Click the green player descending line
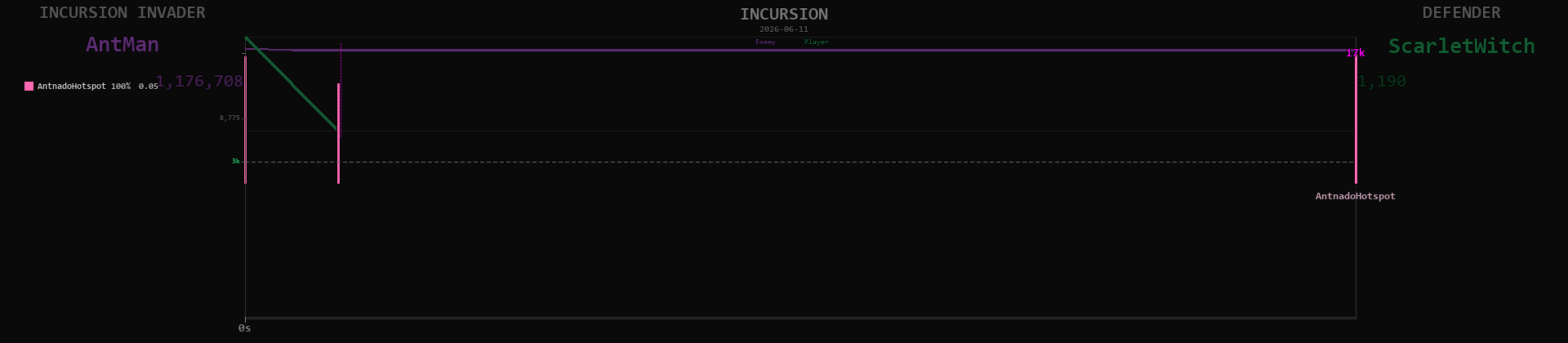 292,83
